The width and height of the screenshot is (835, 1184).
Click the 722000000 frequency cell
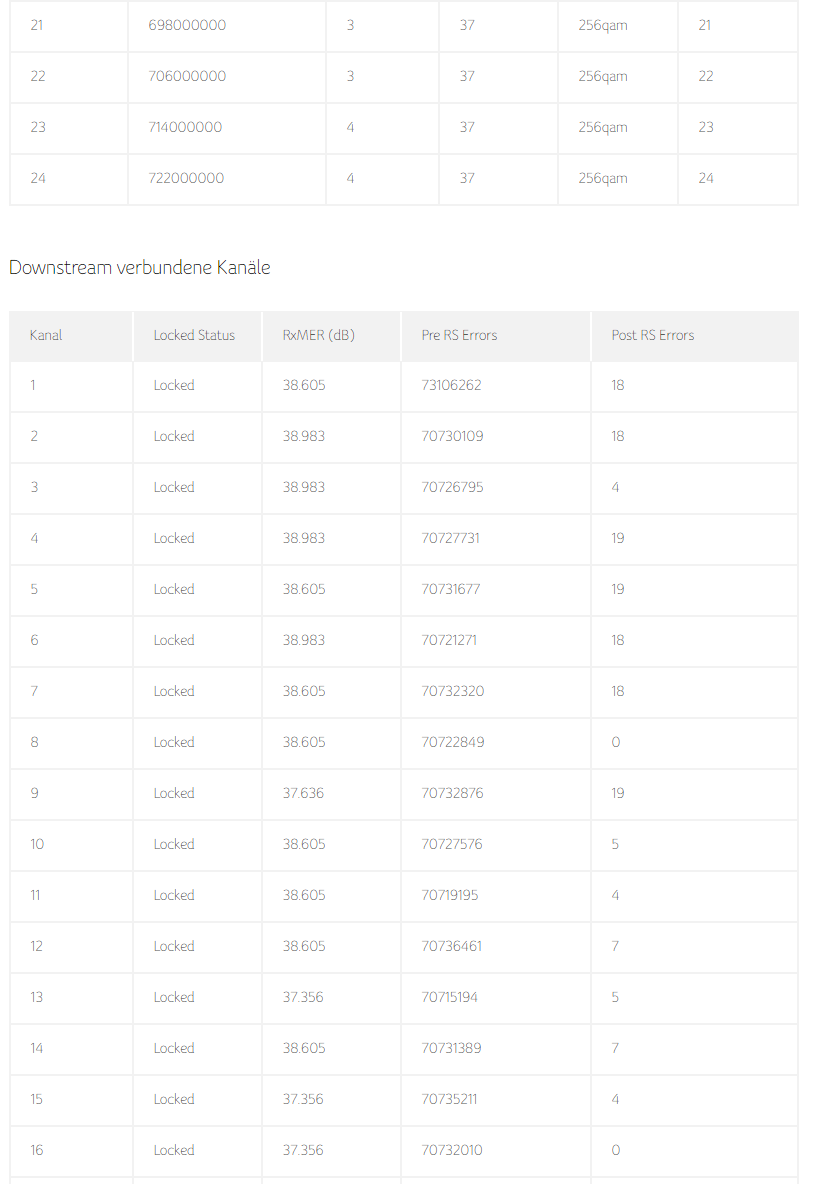186,178
